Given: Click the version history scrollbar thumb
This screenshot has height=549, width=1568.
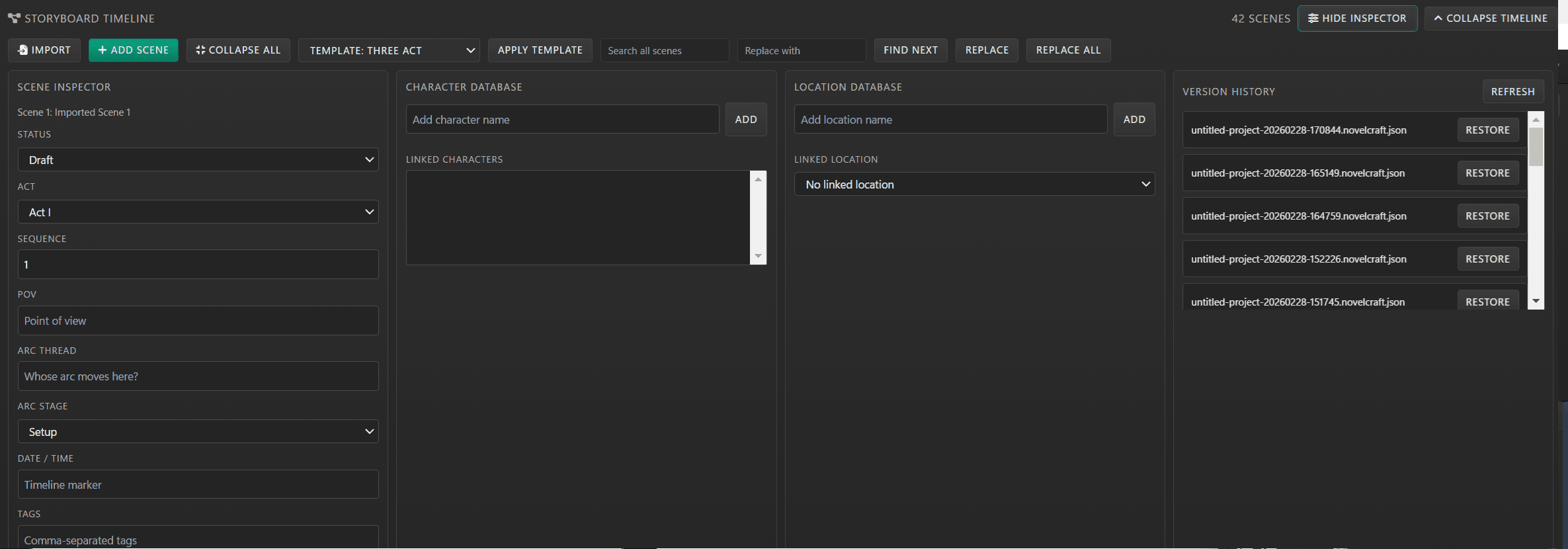Looking at the screenshot, I should 1536,147.
